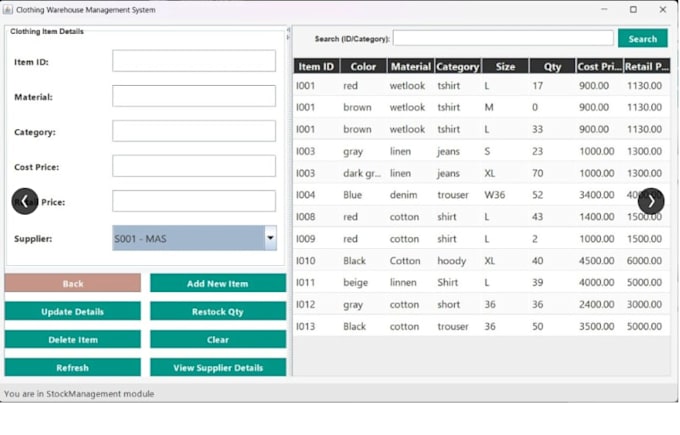Select the I011 beige linnen row
The height and width of the screenshot is (435, 680).
(482, 282)
